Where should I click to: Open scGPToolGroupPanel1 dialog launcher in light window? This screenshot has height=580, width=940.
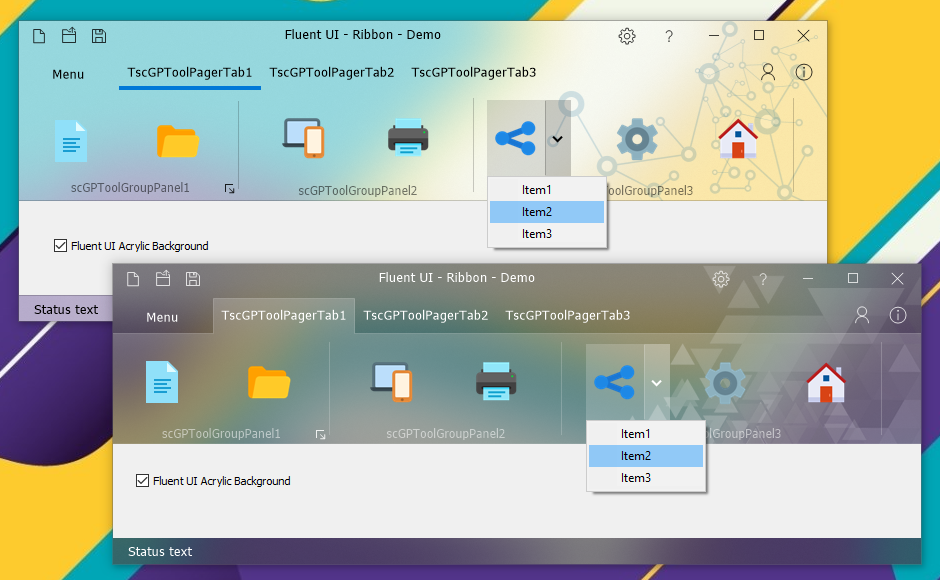pyautogui.click(x=230, y=189)
